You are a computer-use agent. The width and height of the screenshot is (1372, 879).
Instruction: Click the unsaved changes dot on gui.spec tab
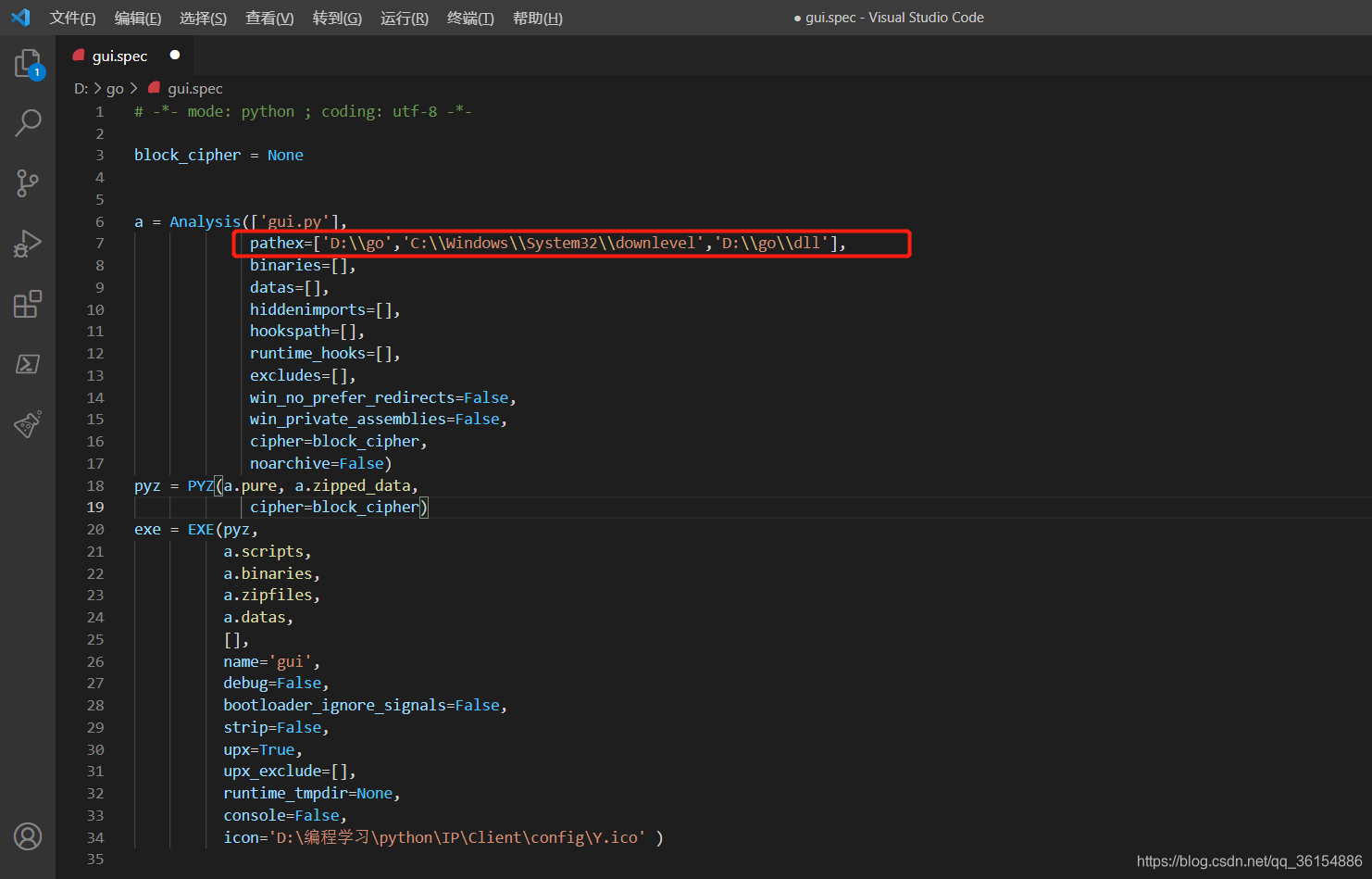[x=173, y=55]
